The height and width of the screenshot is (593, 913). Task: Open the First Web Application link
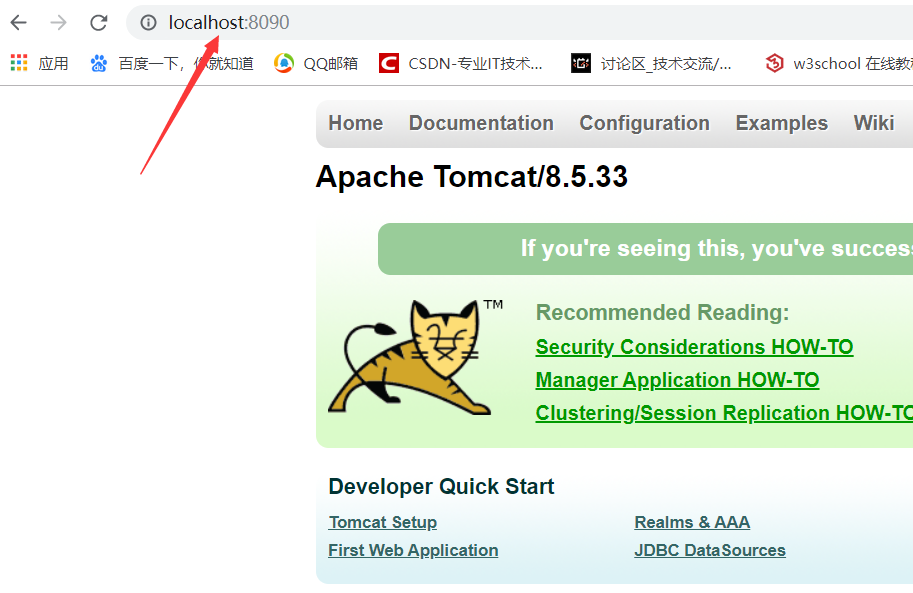click(x=413, y=550)
